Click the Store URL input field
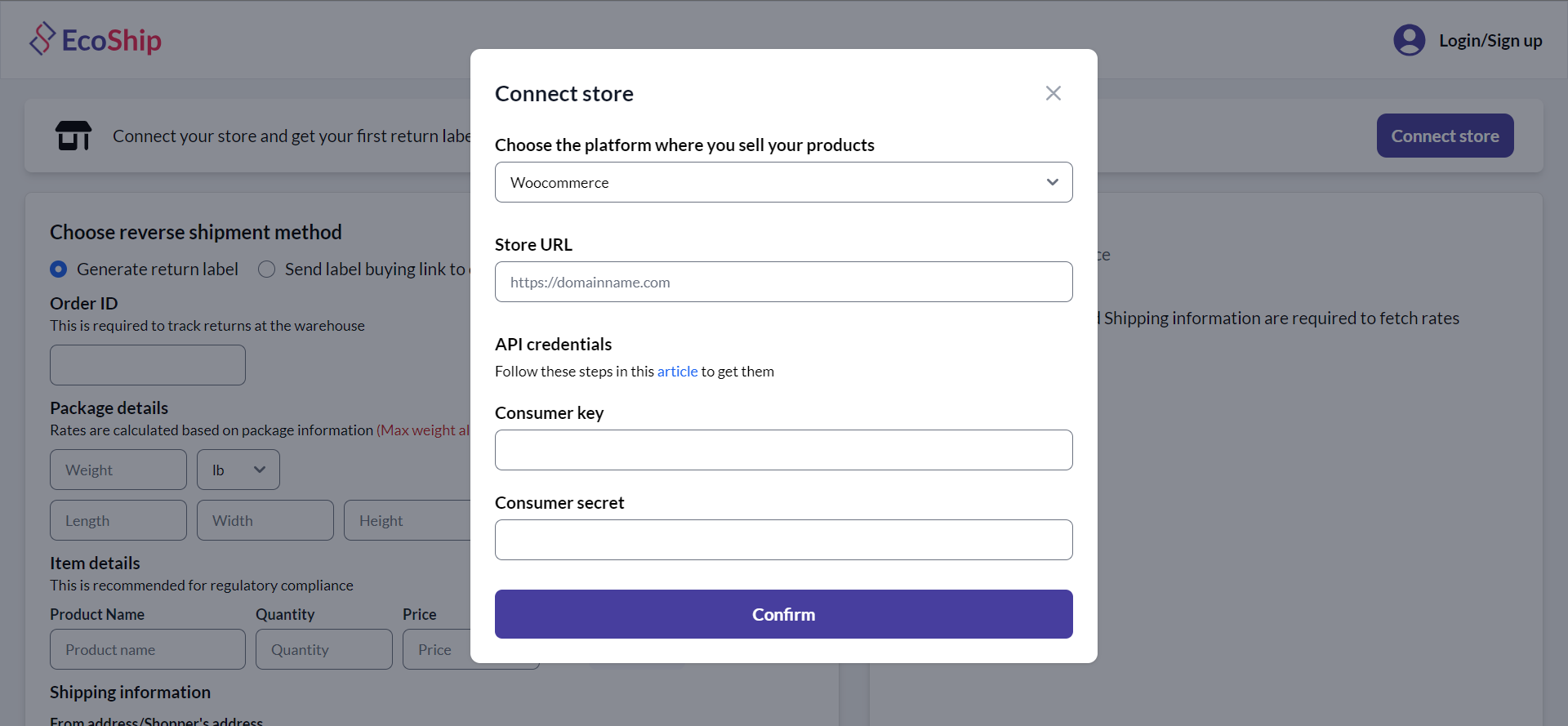The image size is (1568, 726). pos(783,282)
